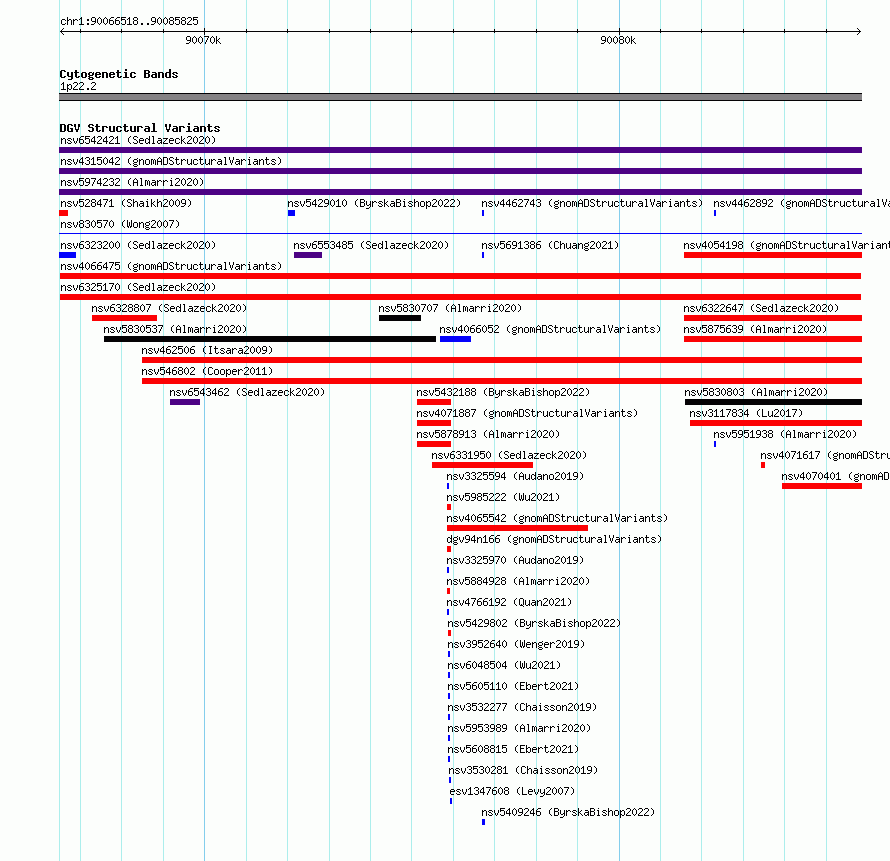The image size is (890, 861).
Task: Open the nsv6328807 (Sedlazeck2020) label
Action: click(169, 308)
